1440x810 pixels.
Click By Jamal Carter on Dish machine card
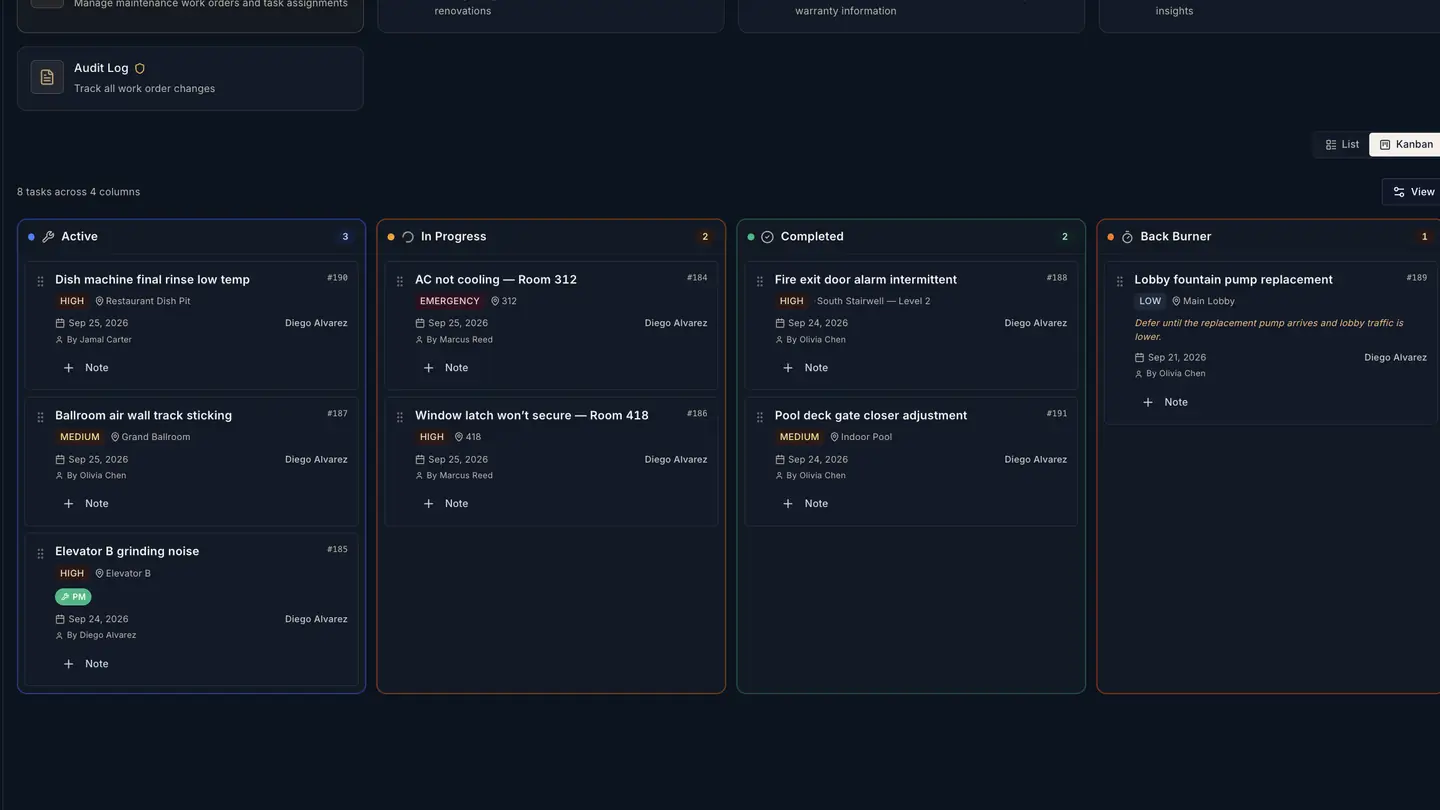pyautogui.click(x=99, y=340)
